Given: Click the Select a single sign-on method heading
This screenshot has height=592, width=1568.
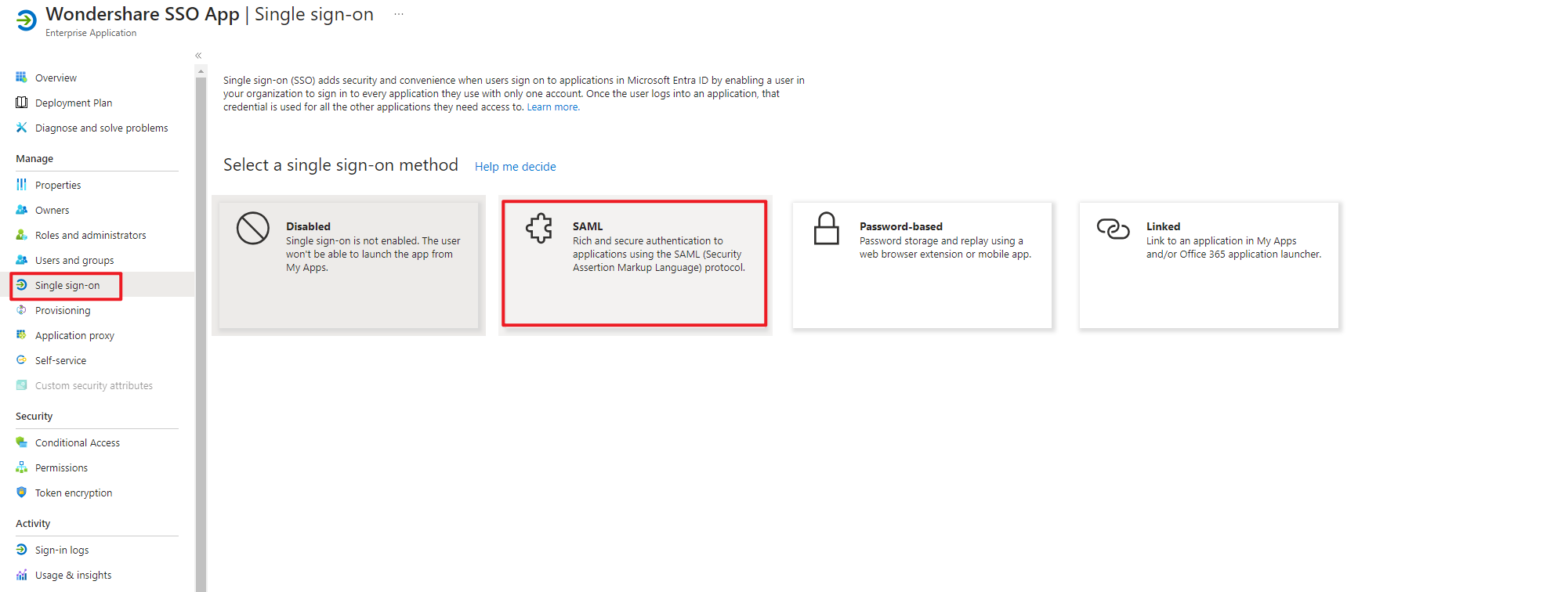Looking at the screenshot, I should tap(341, 165).
